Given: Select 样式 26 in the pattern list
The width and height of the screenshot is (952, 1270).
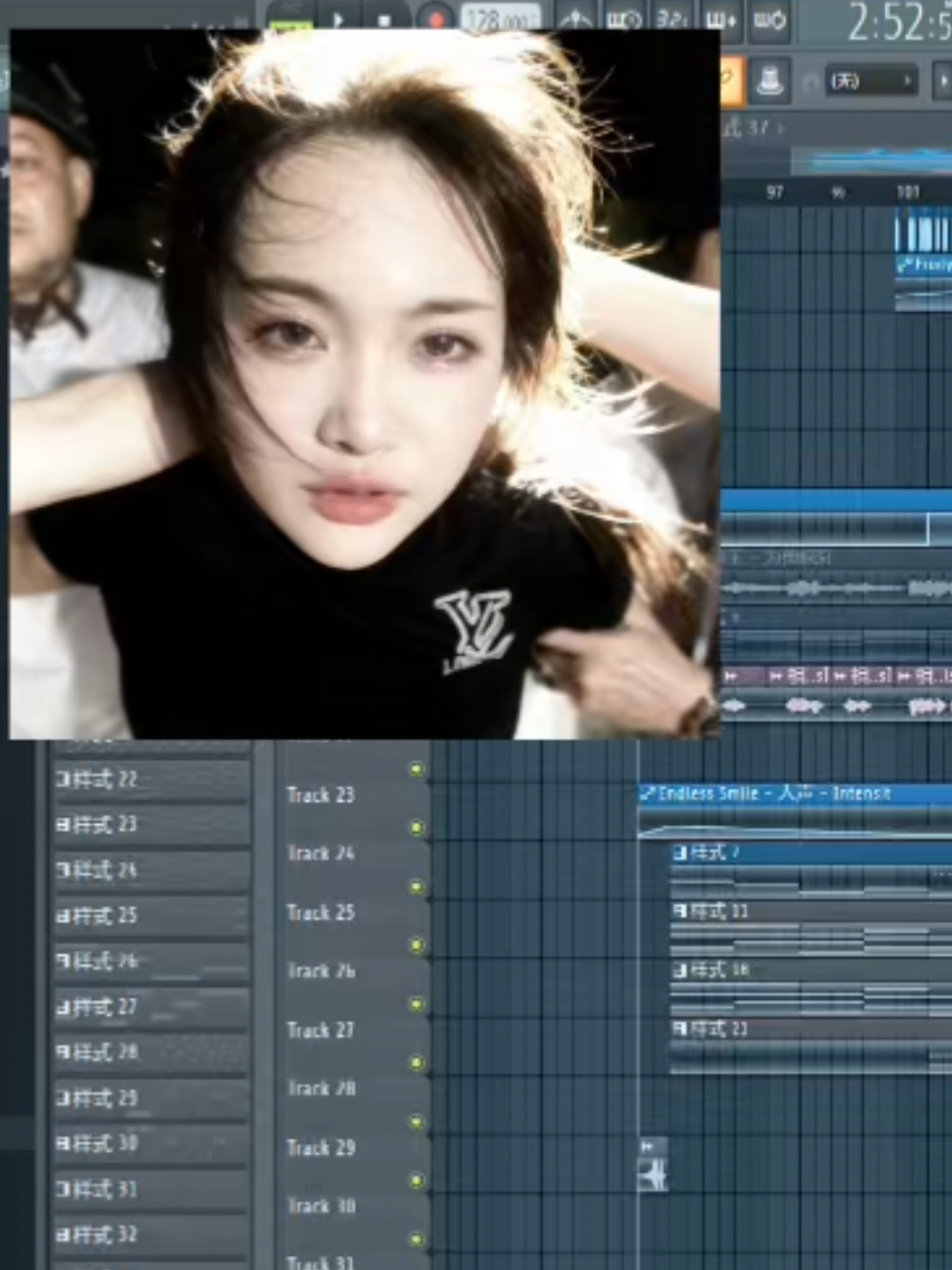Looking at the screenshot, I should (151, 961).
